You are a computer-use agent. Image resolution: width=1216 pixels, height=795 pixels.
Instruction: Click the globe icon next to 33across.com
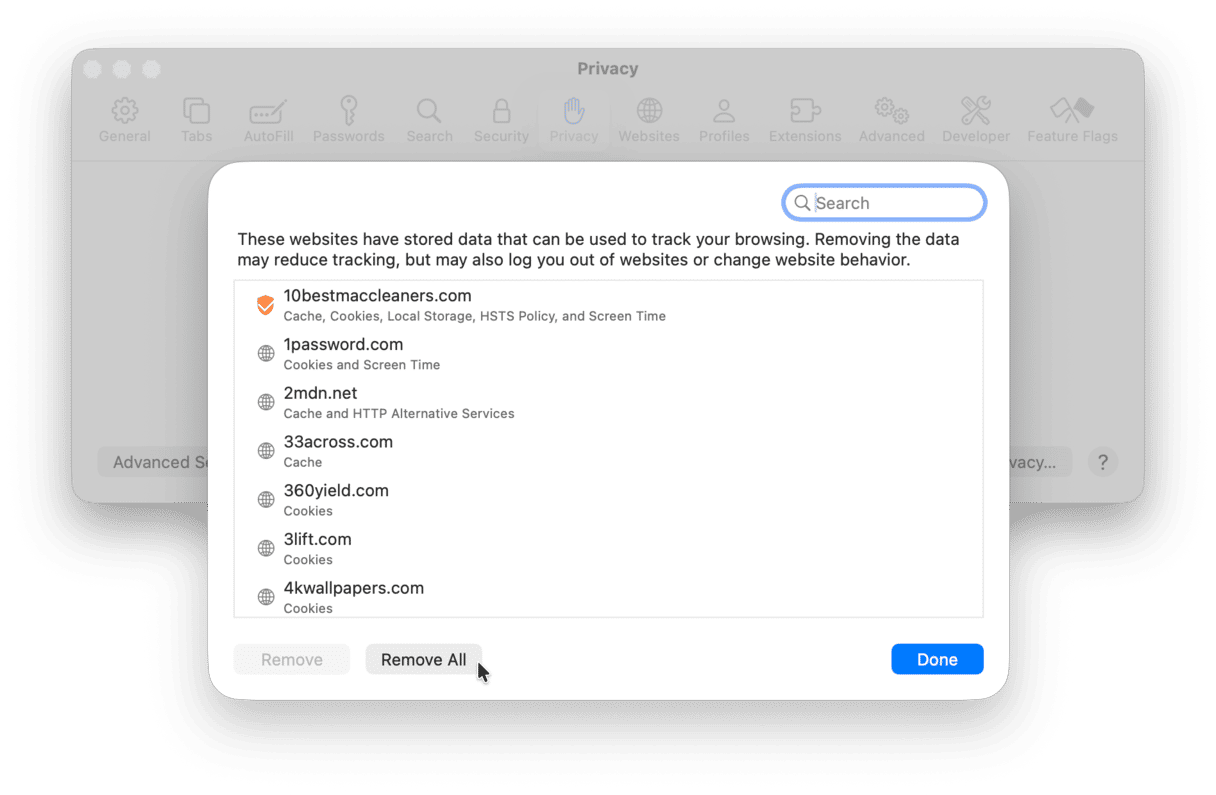(x=266, y=451)
